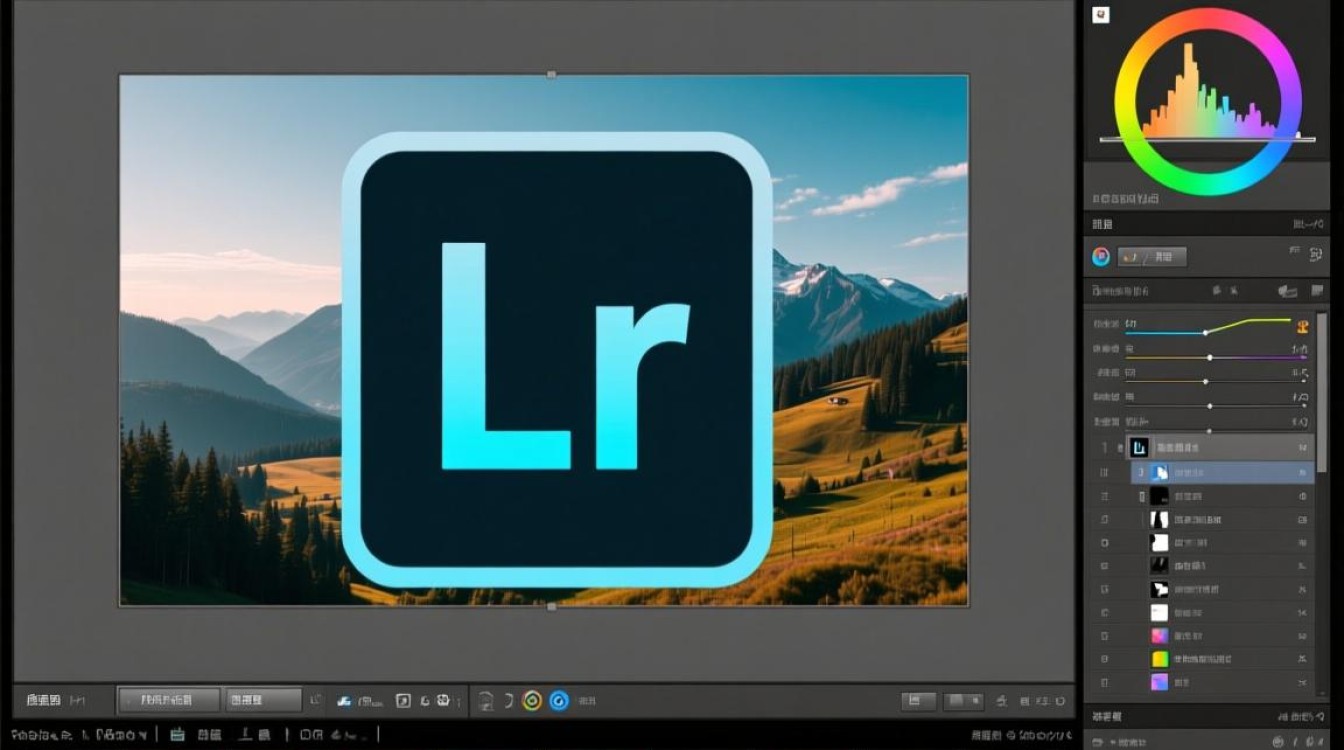Click the square framed icon in bottom toolbar

(x=403, y=701)
